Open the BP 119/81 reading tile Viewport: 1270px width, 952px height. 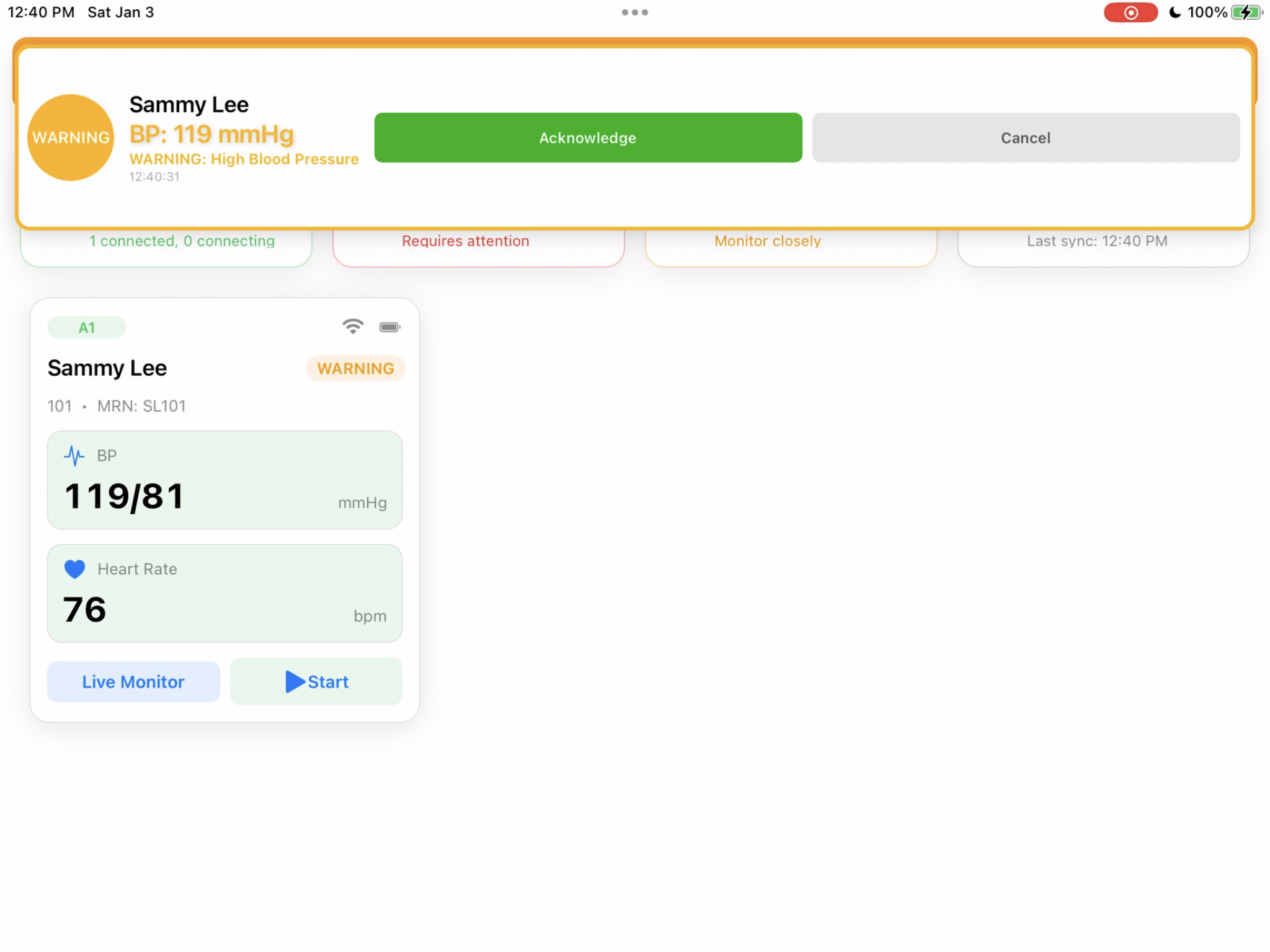224,480
